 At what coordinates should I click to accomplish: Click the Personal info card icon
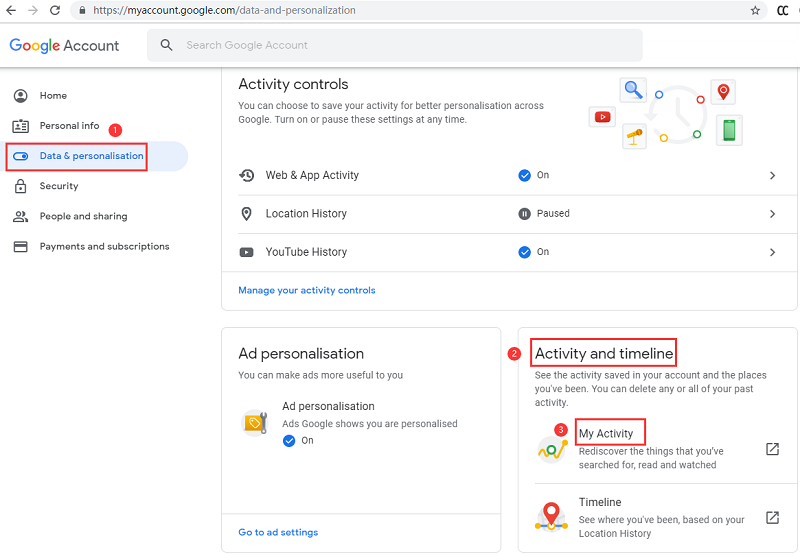click(20, 126)
